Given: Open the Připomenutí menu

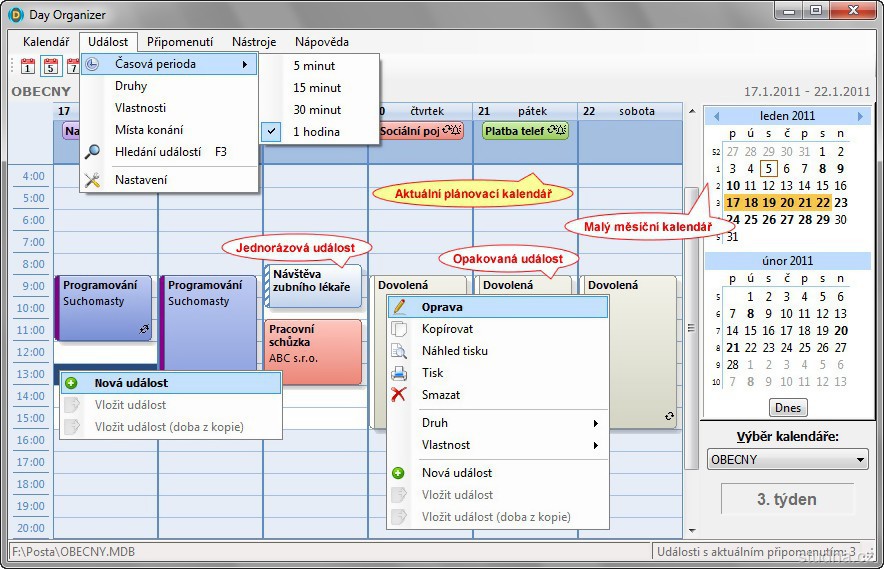Looking at the screenshot, I should point(180,42).
